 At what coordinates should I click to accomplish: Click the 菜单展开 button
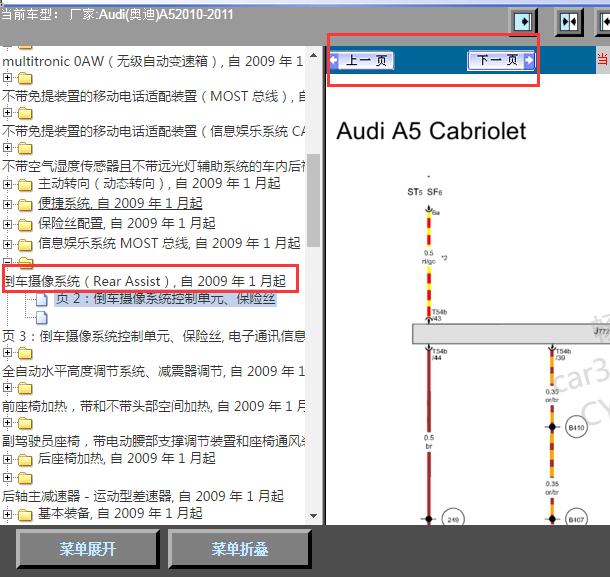pyautogui.click(x=88, y=549)
